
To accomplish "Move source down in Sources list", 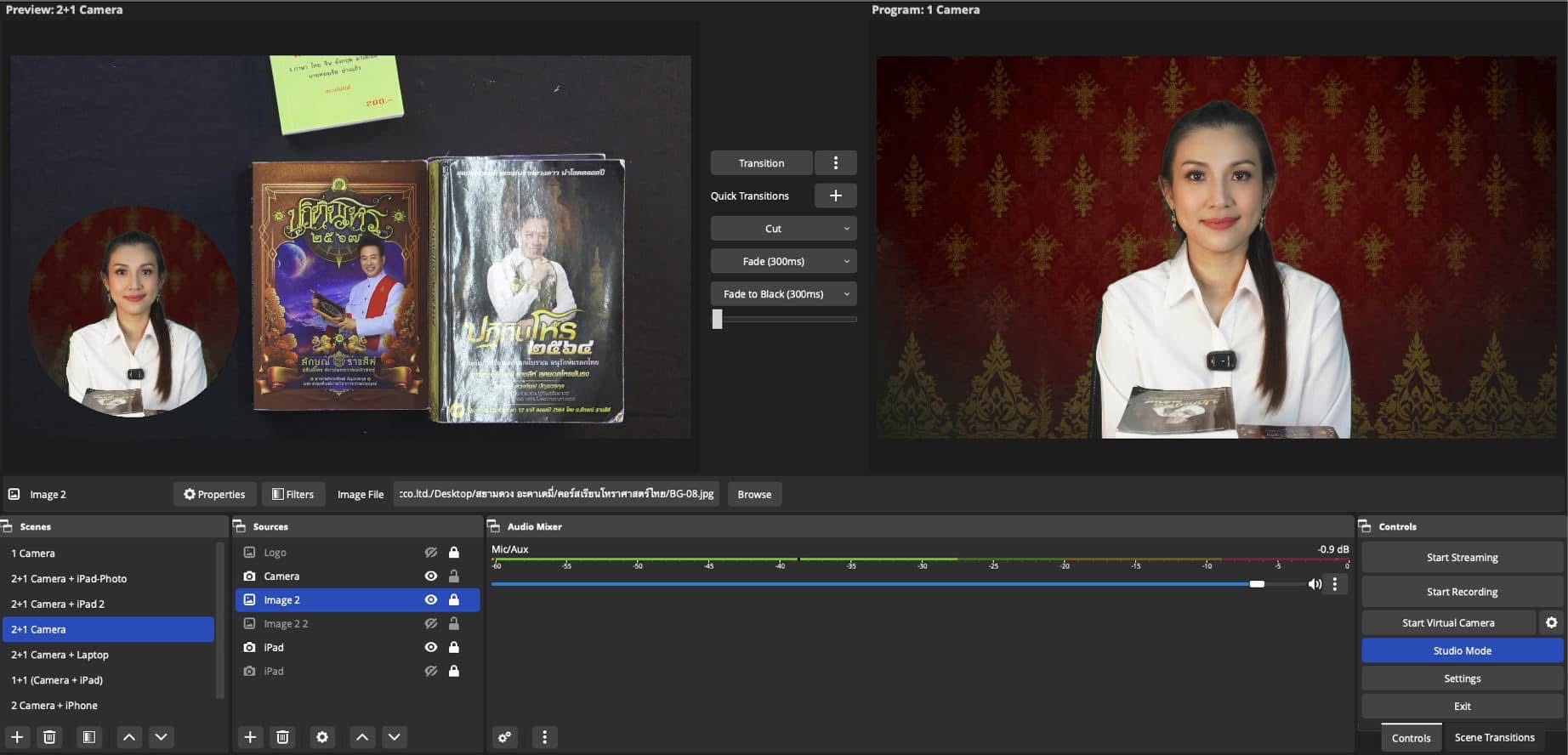I will tap(395, 737).
